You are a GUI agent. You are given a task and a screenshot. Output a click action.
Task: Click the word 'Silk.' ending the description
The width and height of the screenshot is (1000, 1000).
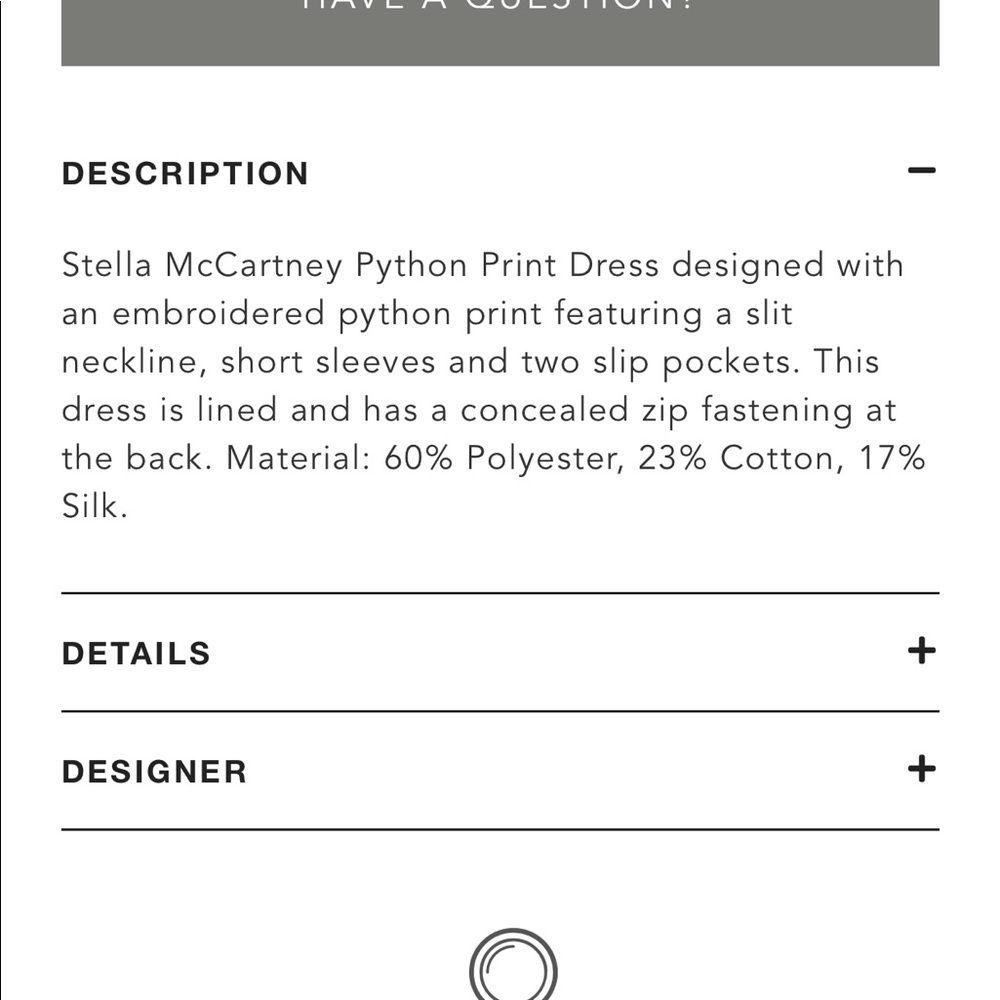[x=95, y=506]
